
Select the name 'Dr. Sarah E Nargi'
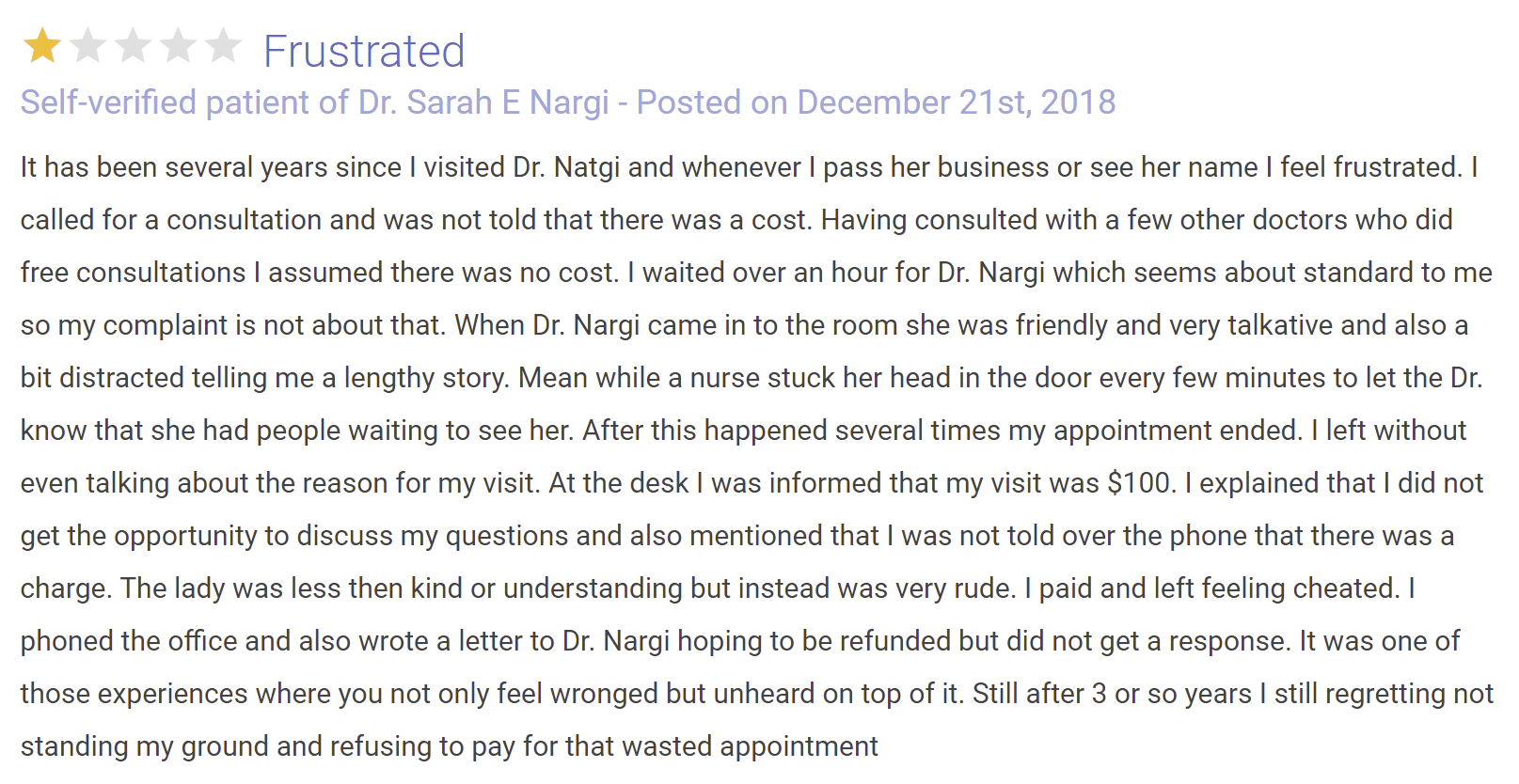tap(484, 102)
